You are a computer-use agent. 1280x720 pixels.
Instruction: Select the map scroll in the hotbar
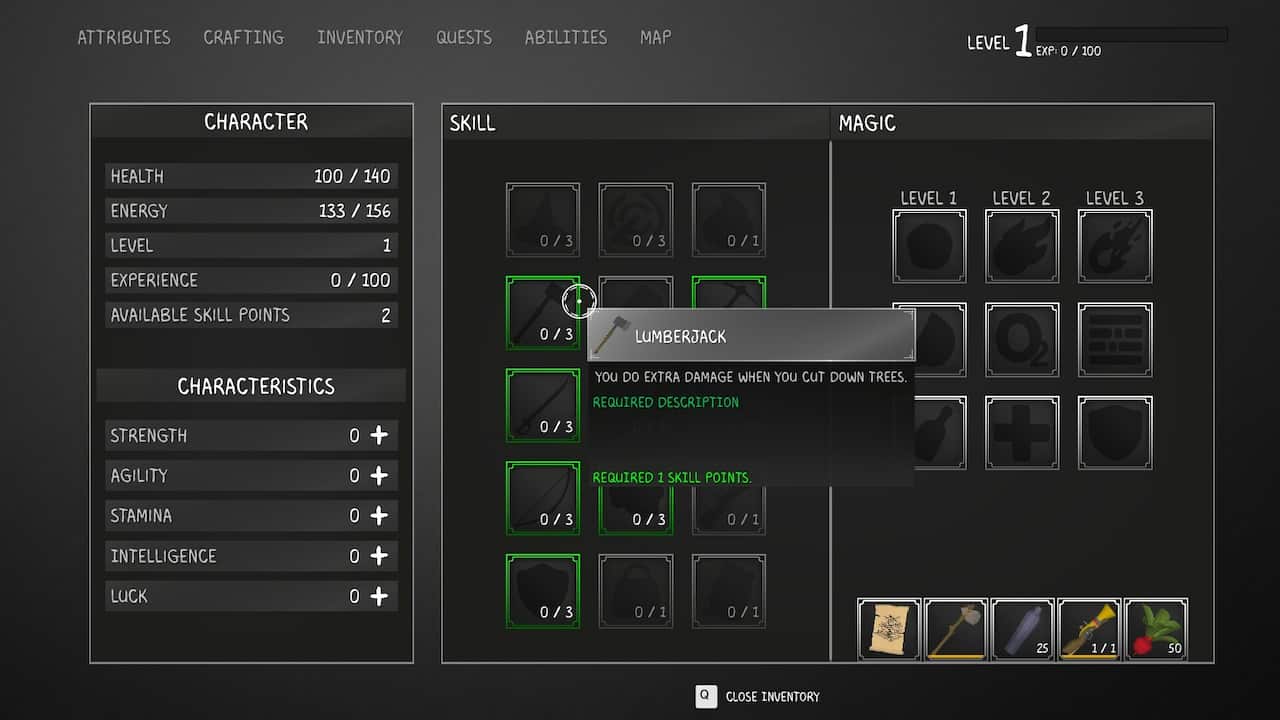[889, 629]
